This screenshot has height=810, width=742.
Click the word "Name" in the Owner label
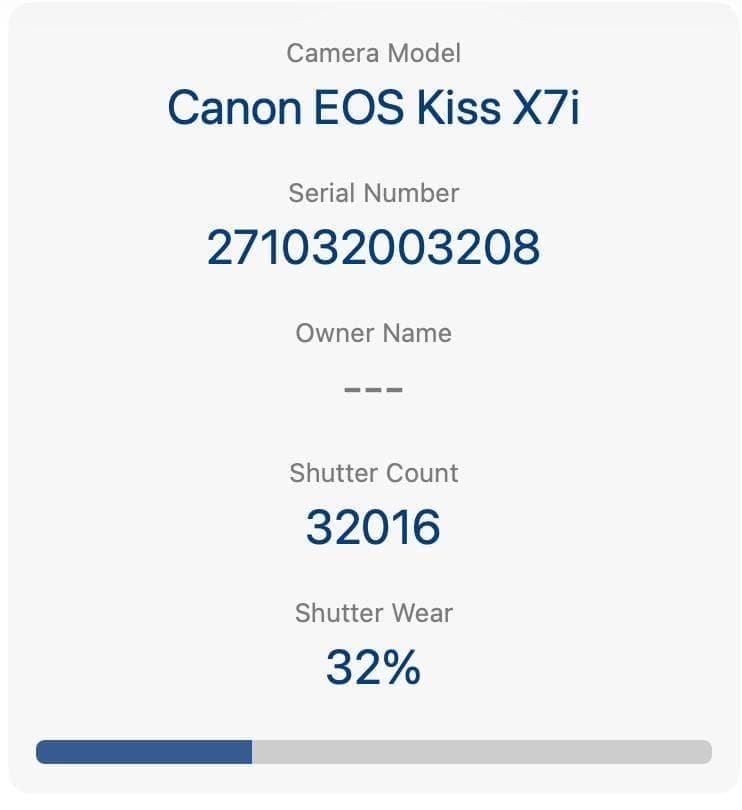[x=418, y=333]
